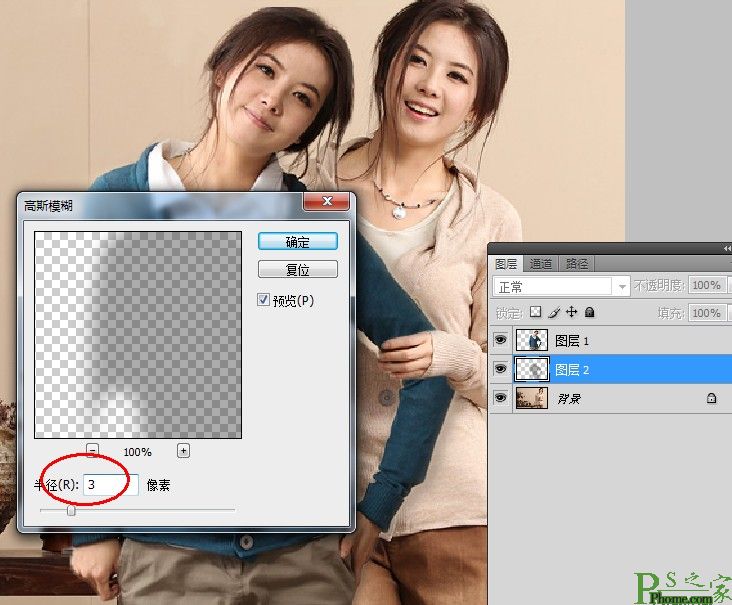Click the 填充 fill value field
Viewport: 732px width, 605px height.
(x=706, y=313)
